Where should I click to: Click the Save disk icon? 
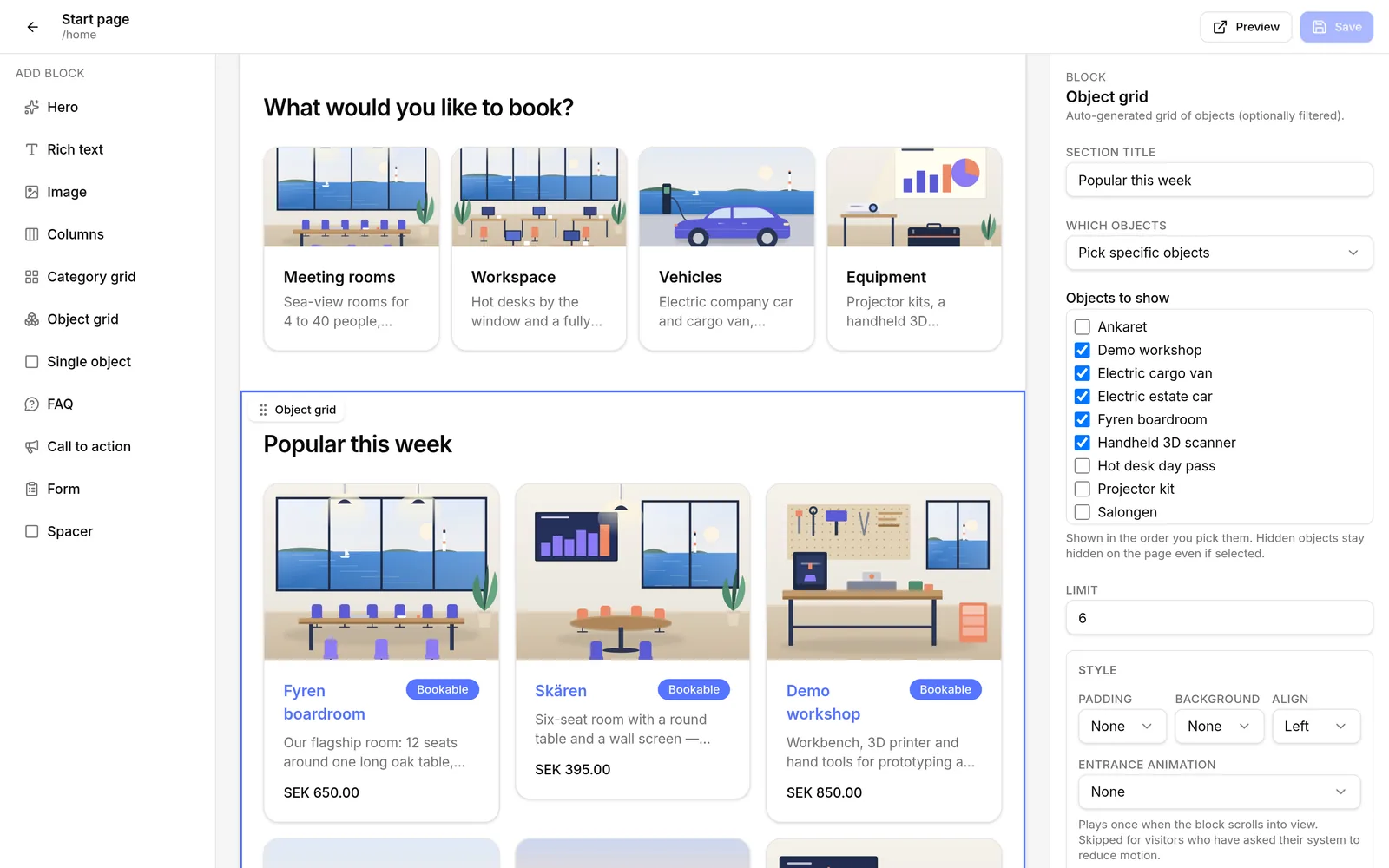click(x=1320, y=27)
